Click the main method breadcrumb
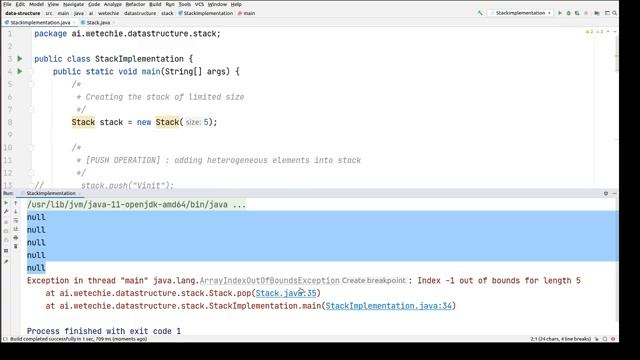Viewport: 640px width, 360px height. (247, 13)
